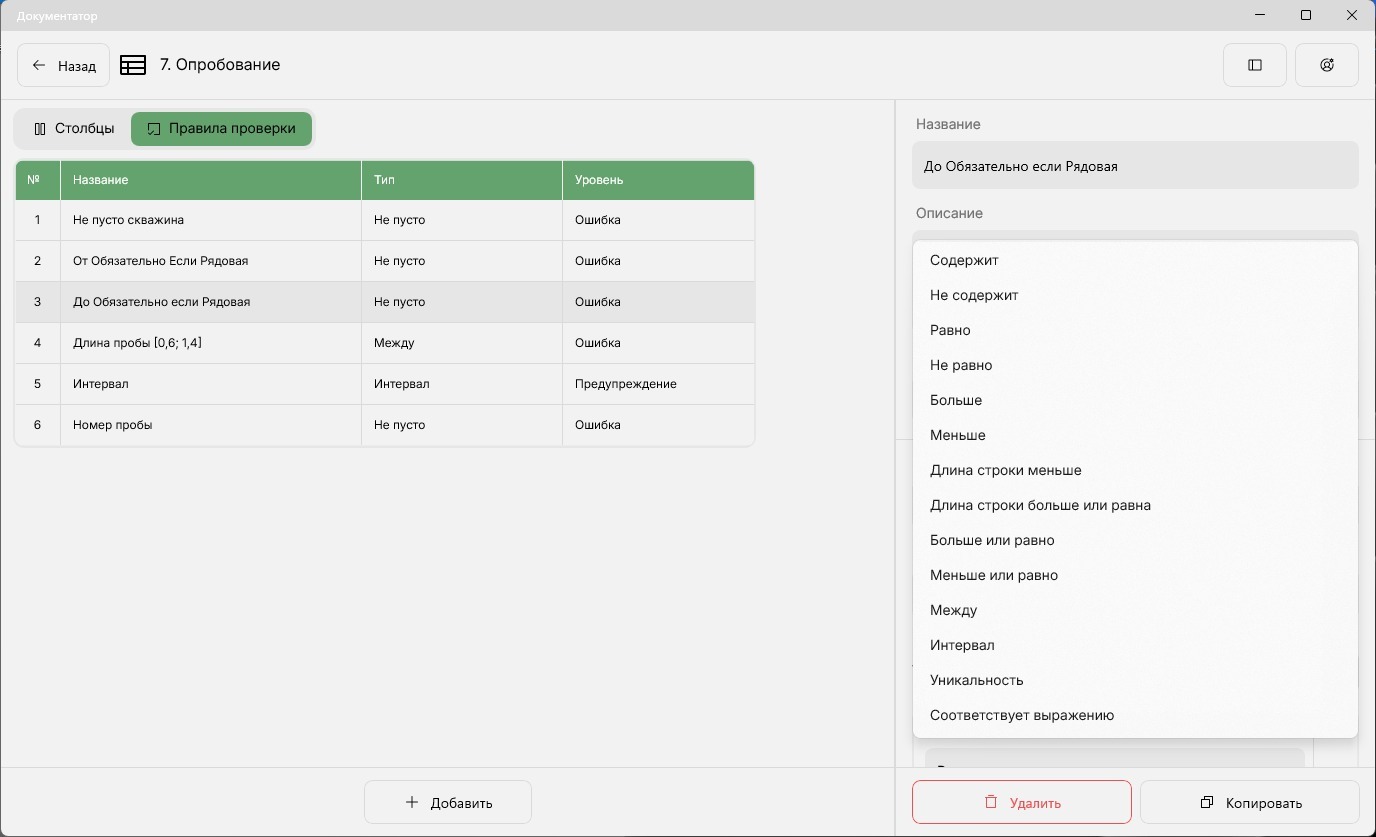Image resolution: width=1376 pixels, height=837 pixels.
Task: Pick the 'Уникальность' option
Action: coord(1135,680)
